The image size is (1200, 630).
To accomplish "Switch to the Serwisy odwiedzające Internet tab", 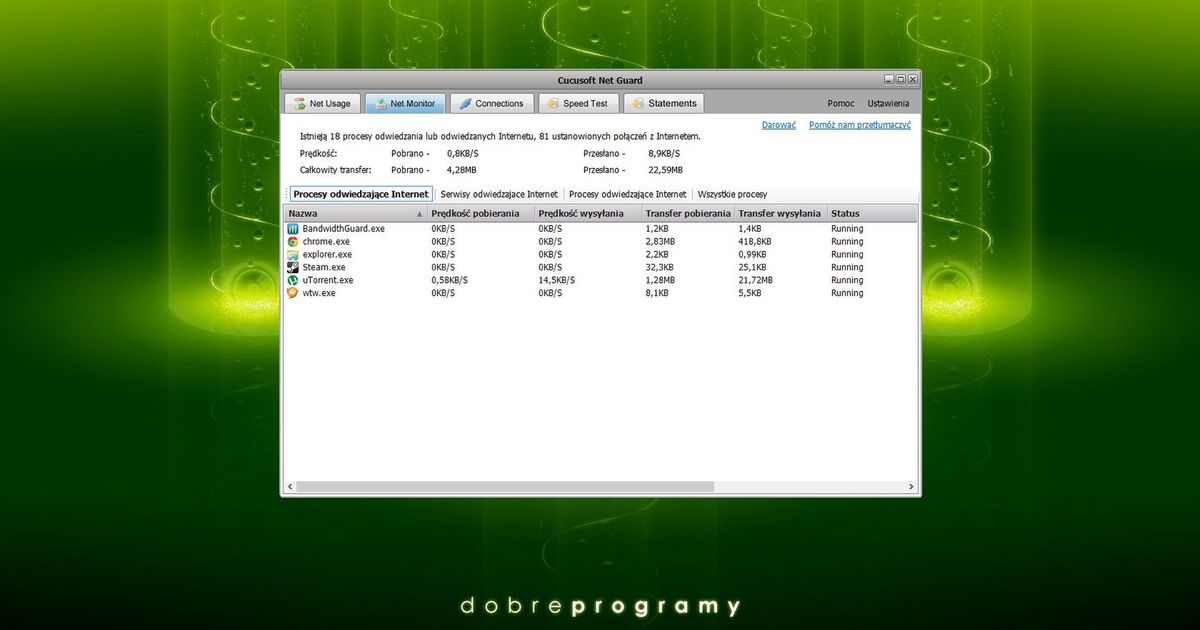I will click(499, 194).
